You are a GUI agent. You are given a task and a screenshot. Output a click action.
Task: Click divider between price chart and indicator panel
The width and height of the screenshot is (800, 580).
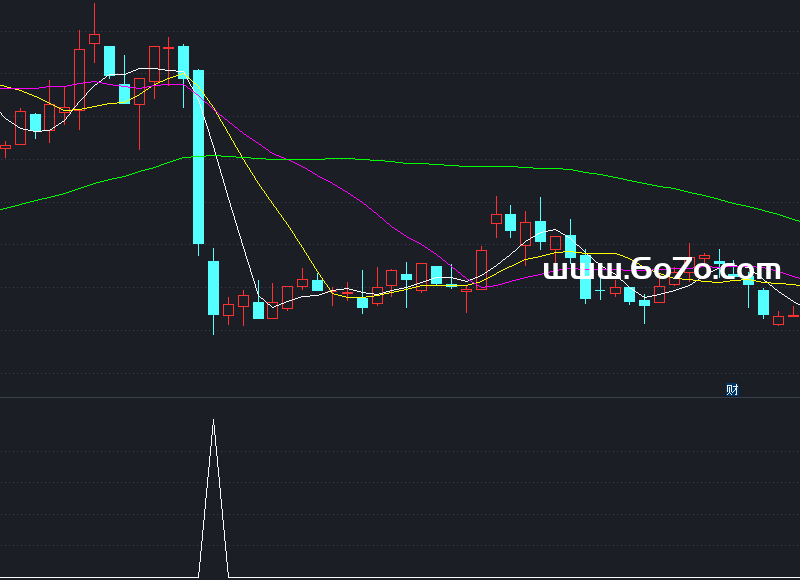click(x=400, y=398)
